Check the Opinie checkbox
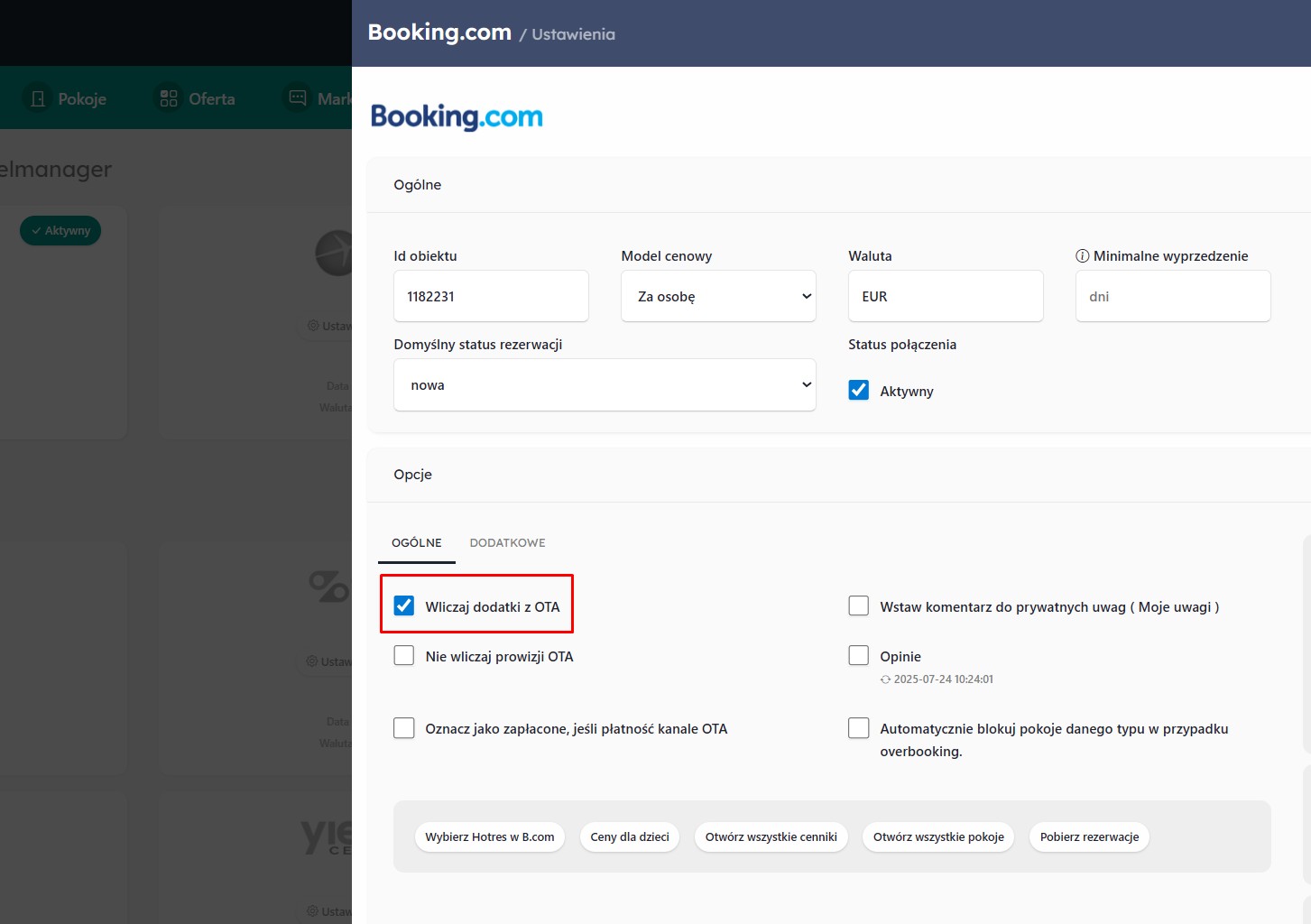The image size is (1311, 924). 859,655
